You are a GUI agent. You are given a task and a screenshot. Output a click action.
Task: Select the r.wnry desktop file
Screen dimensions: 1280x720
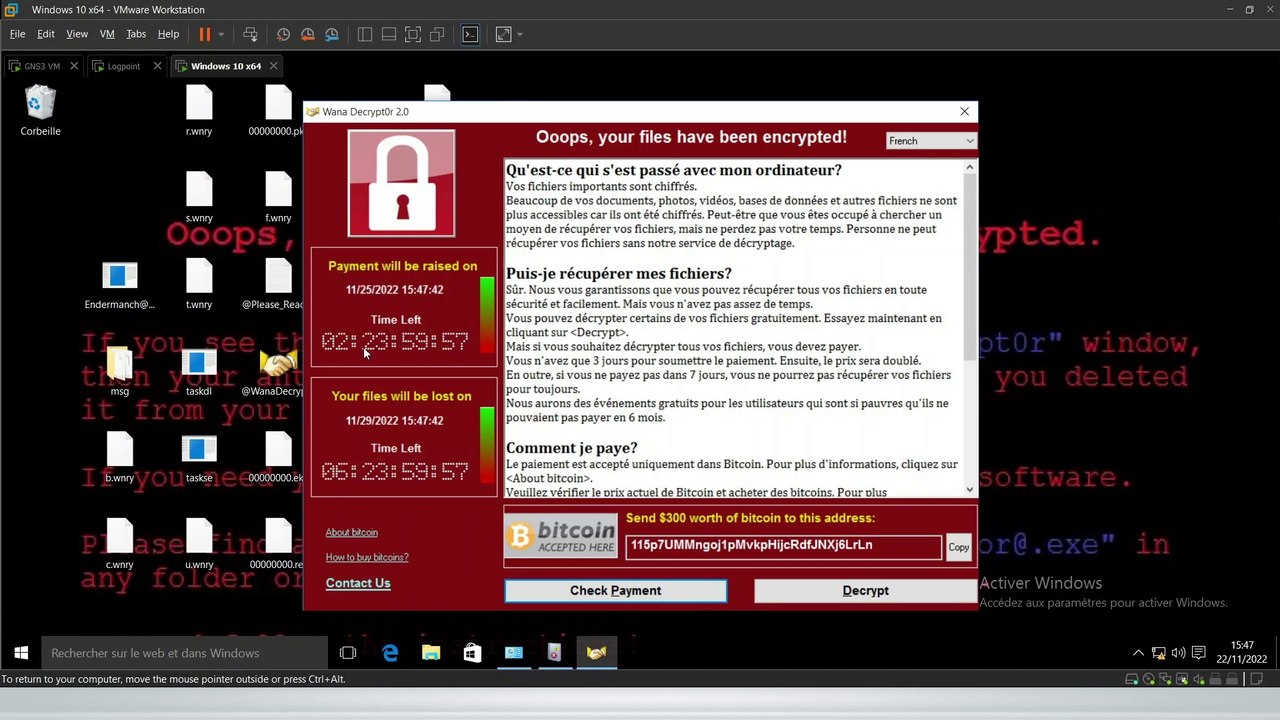pos(199,110)
